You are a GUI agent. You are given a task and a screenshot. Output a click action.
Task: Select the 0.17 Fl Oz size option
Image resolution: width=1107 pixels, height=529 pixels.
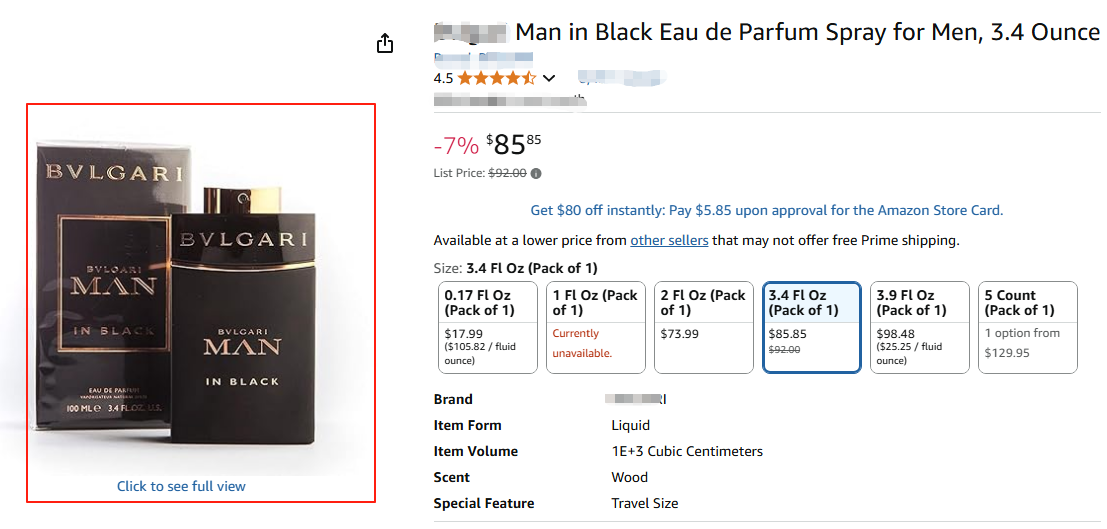[x=487, y=327]
